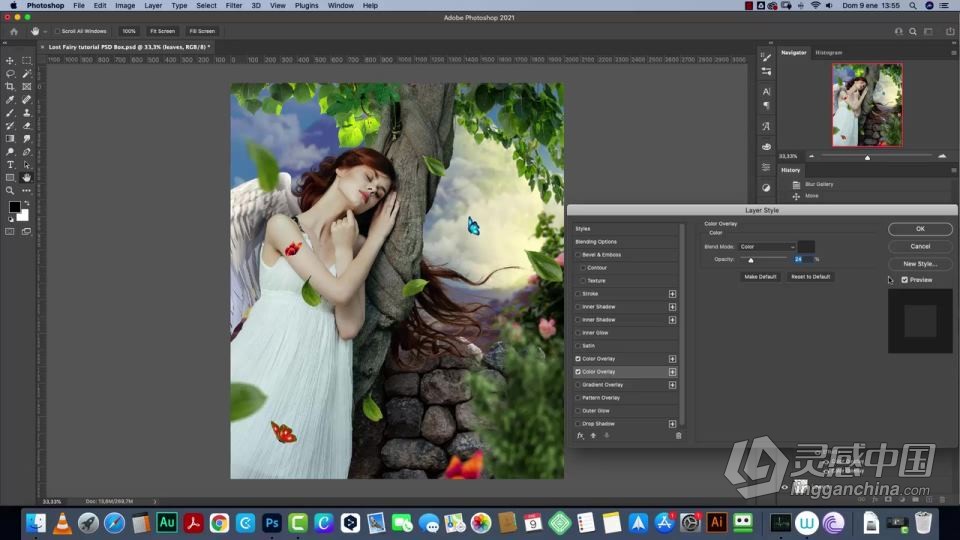Click the Make Default button
Viewport: 960px width, 540px height.
tap(760, 277)
